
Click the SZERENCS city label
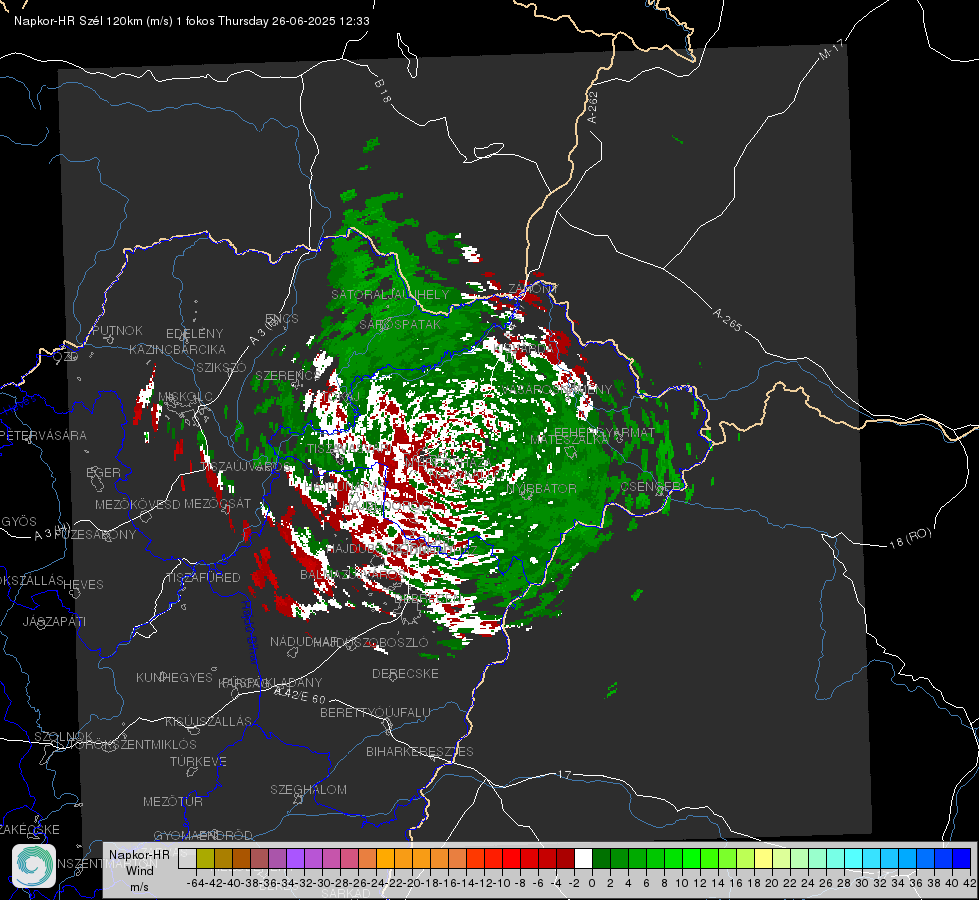(x=287, y=375)
